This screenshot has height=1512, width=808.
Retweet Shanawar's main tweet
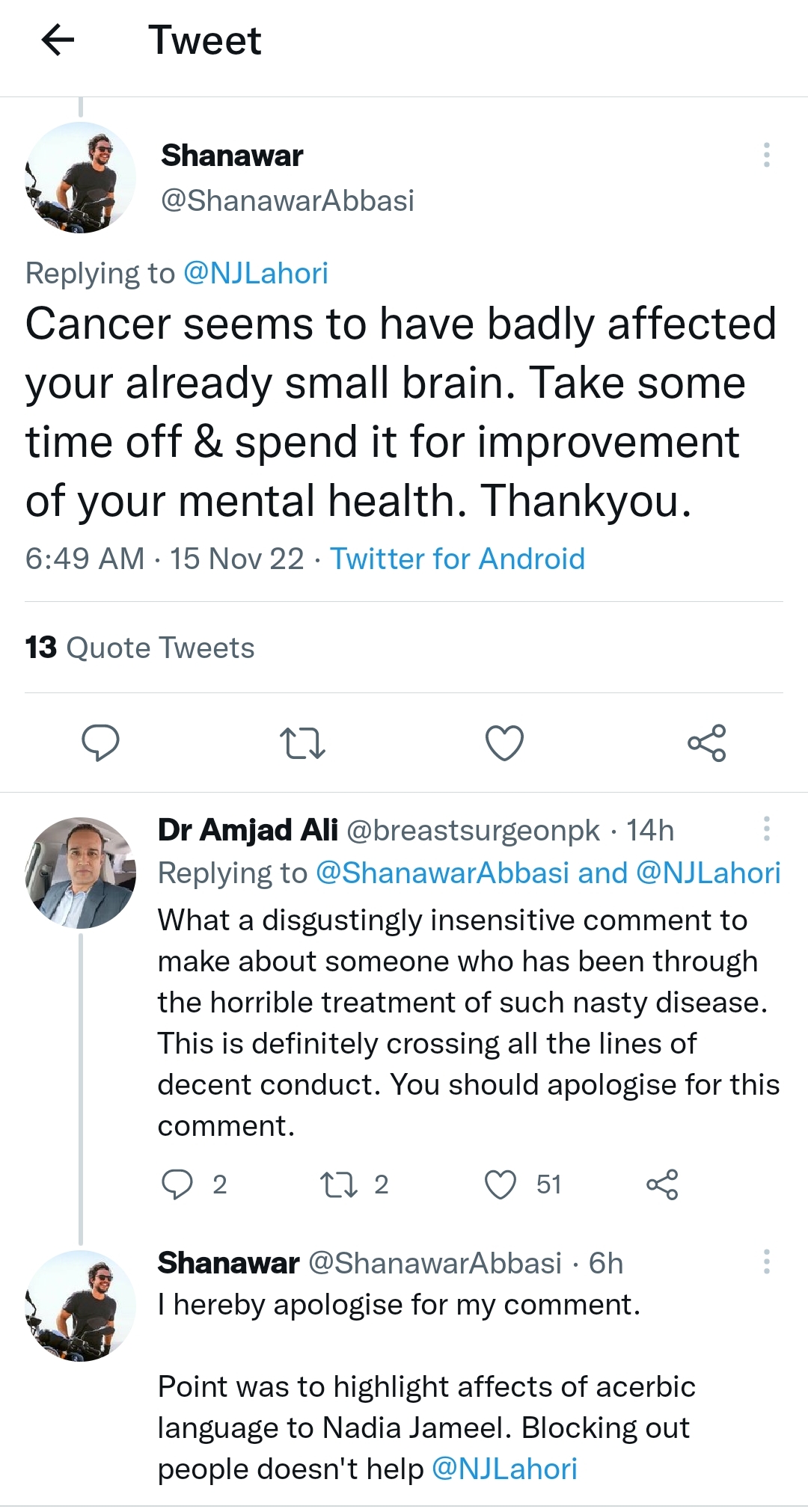click(x=302, y=743)
